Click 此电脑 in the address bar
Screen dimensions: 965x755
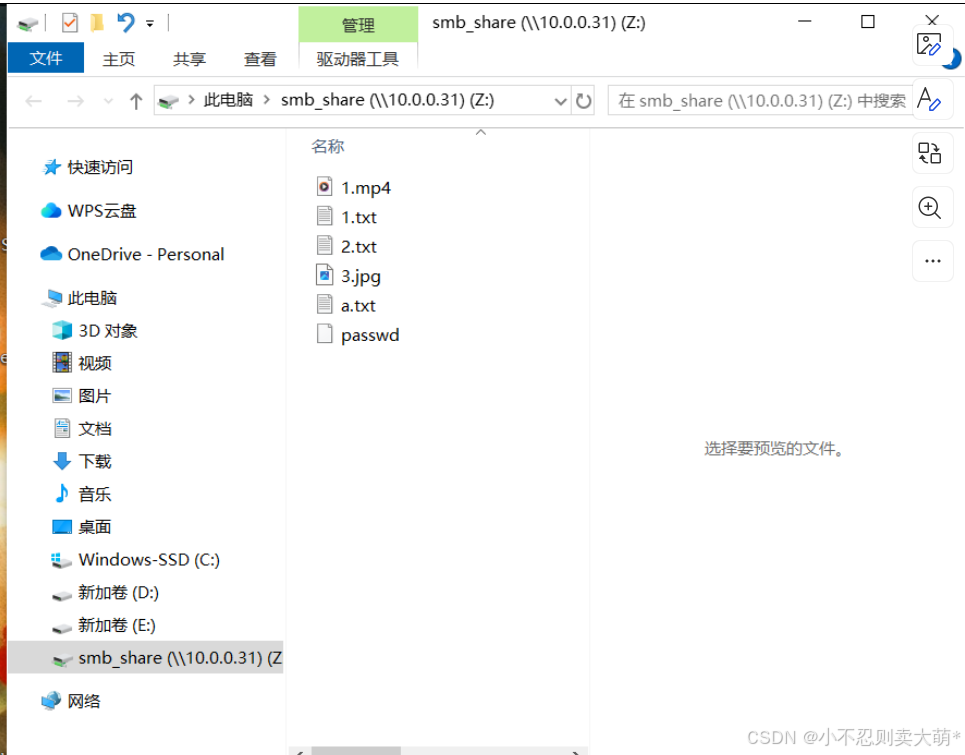(x=228, y=100)
